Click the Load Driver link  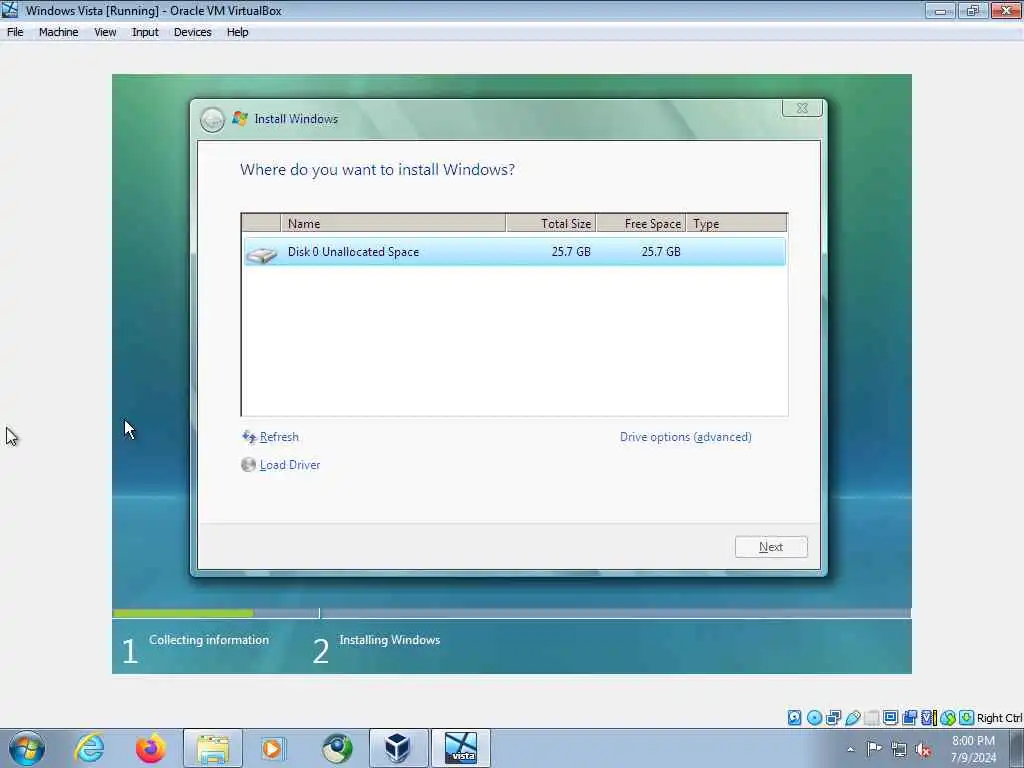click(290, 465)
